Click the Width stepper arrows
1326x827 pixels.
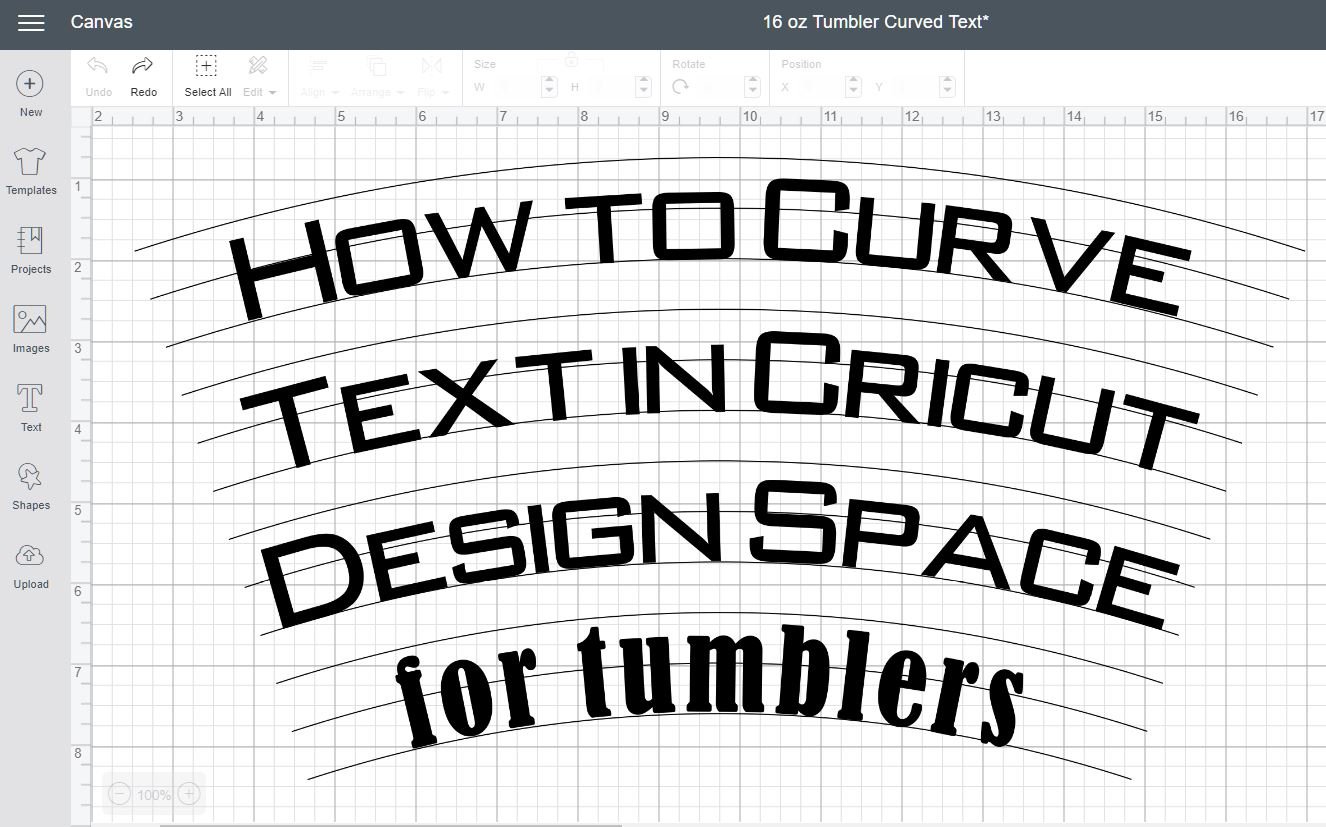[549, 88]
